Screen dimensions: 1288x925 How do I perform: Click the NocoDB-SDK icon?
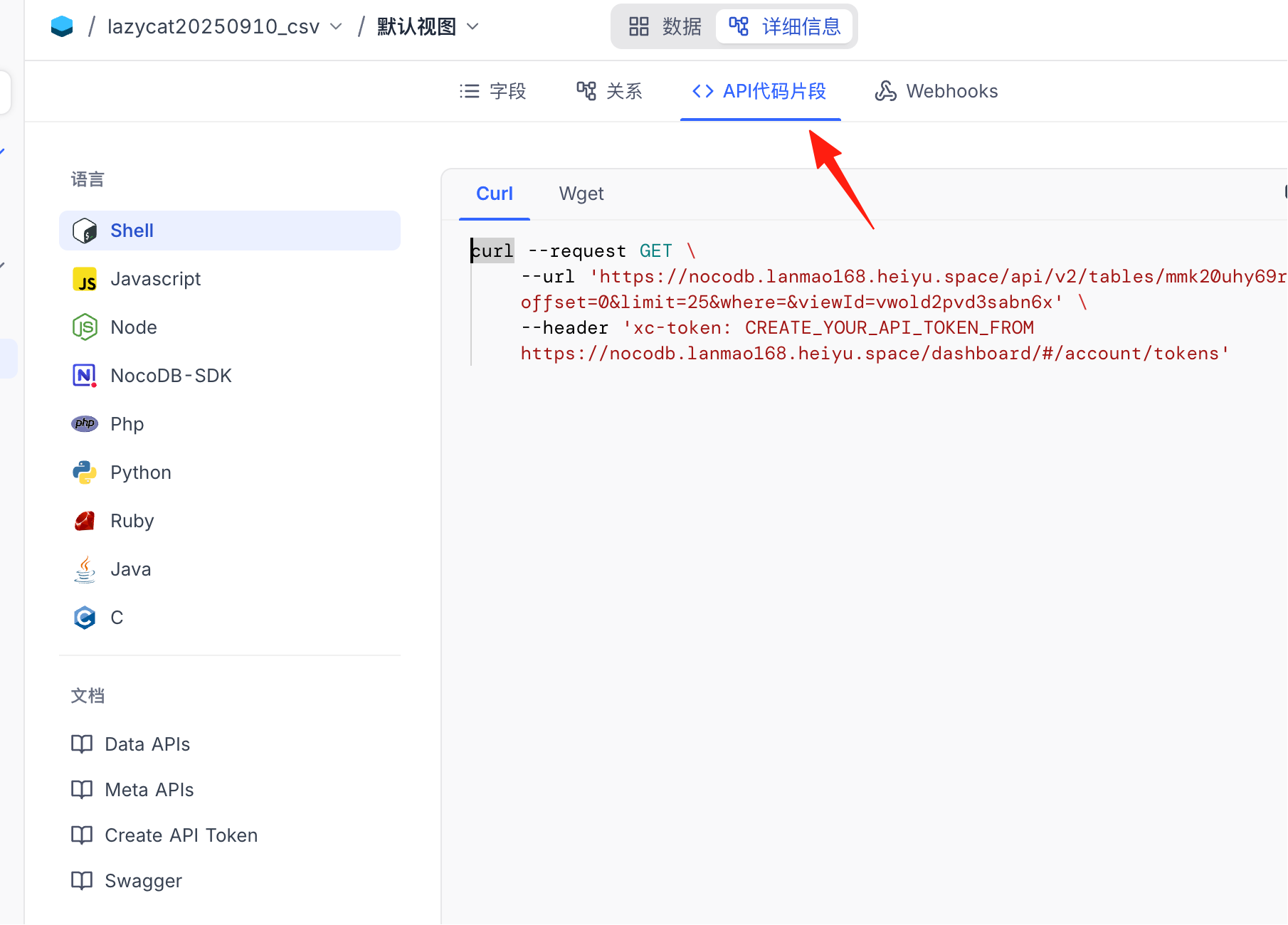click(85, 376)
